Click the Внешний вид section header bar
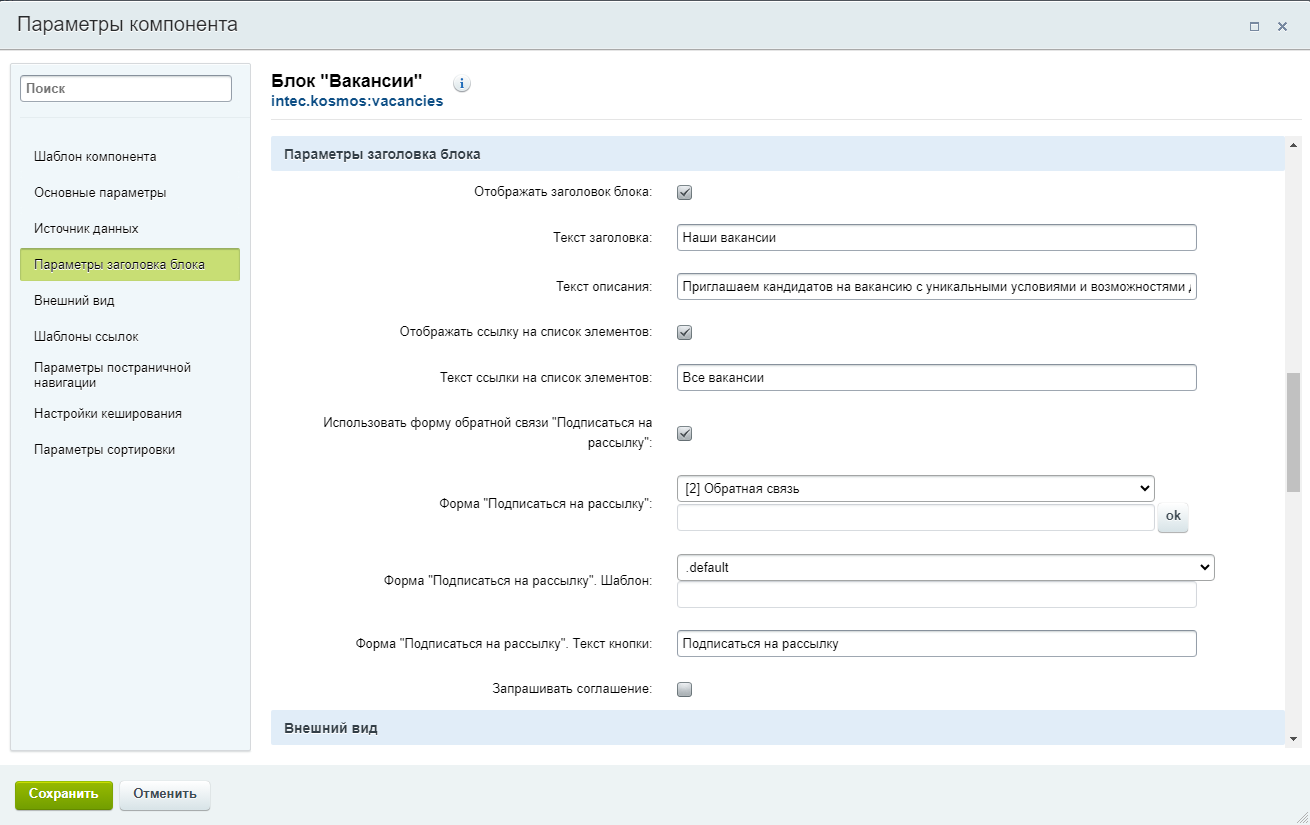1310x825 pixels. click(777, 727)
